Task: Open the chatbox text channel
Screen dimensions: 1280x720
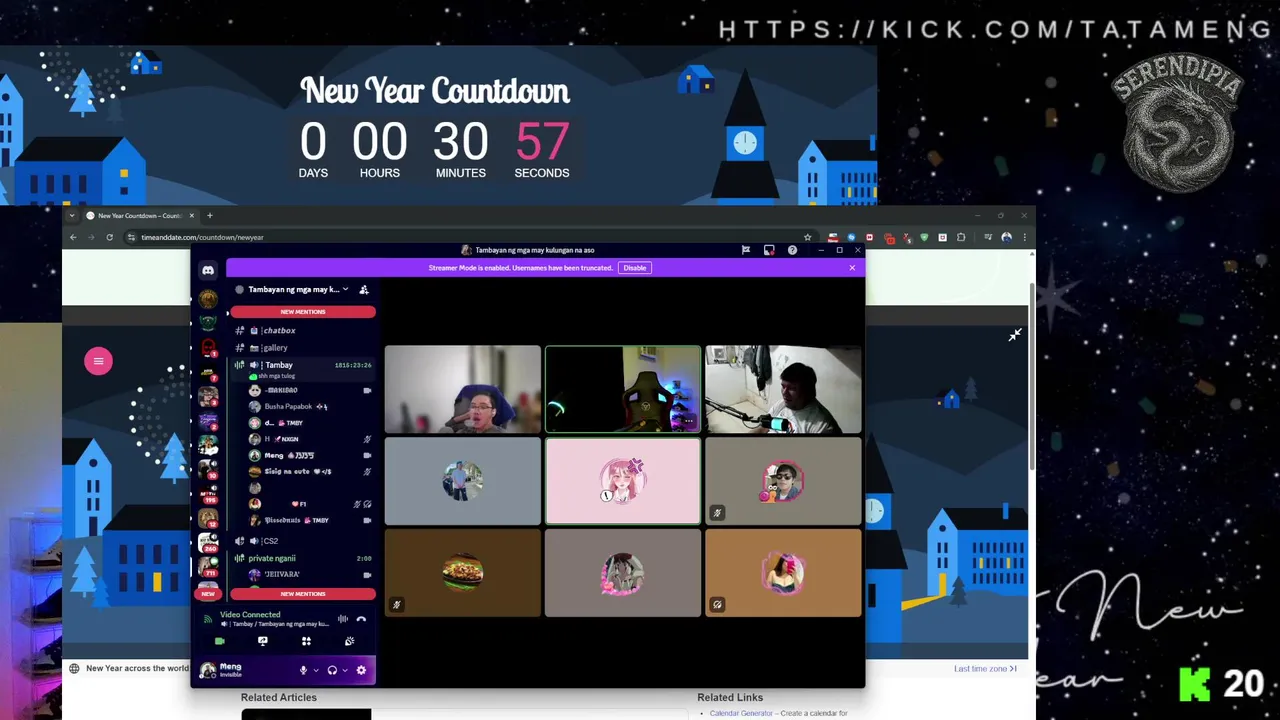Action: (x=303, y=331)
